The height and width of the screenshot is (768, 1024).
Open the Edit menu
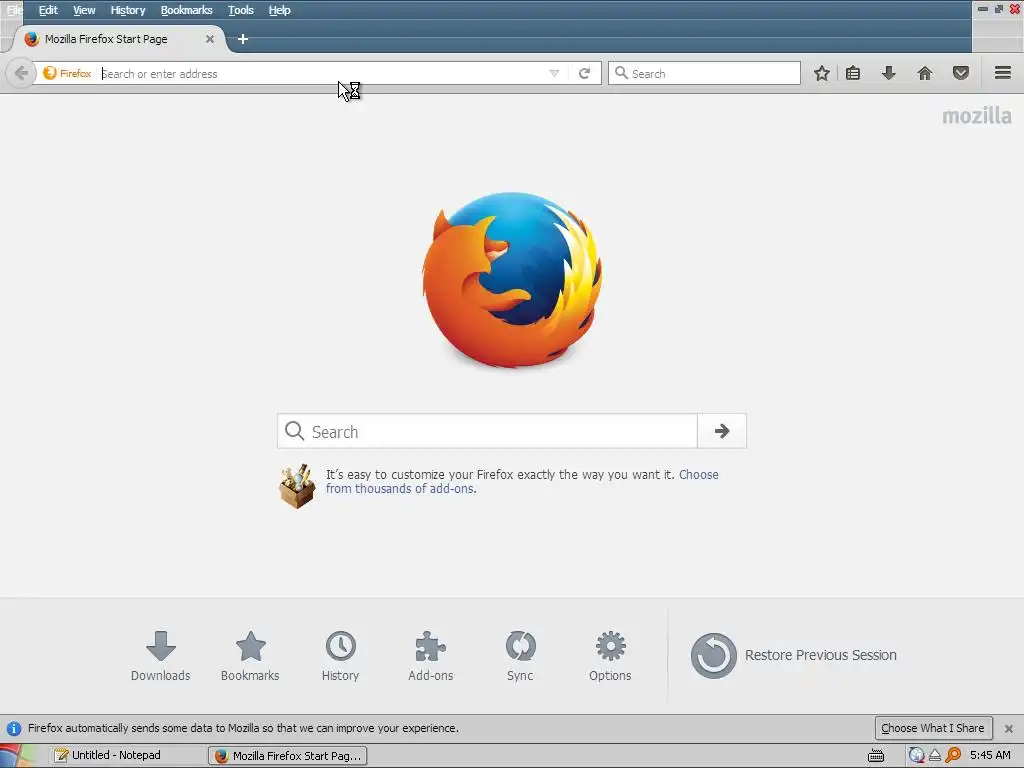coord(48,10)
